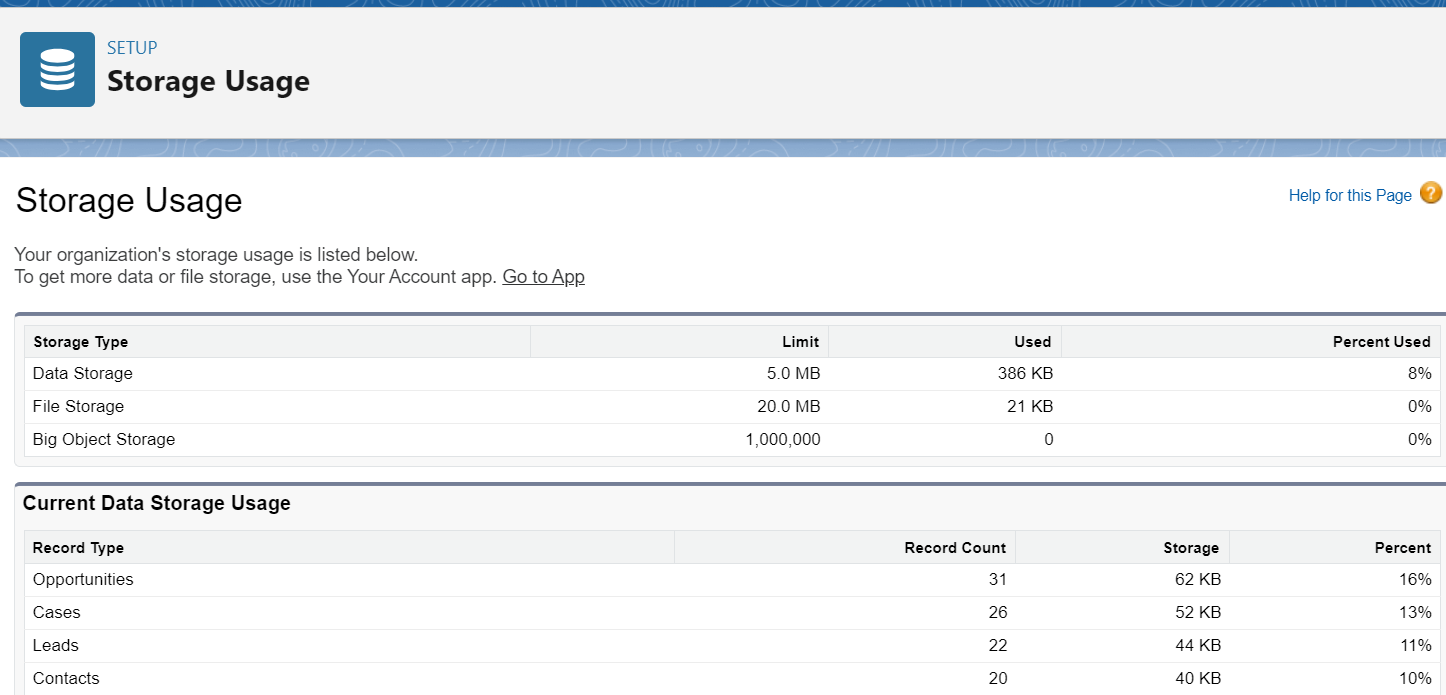Click the 44 KB storage value

[1198, 645]
